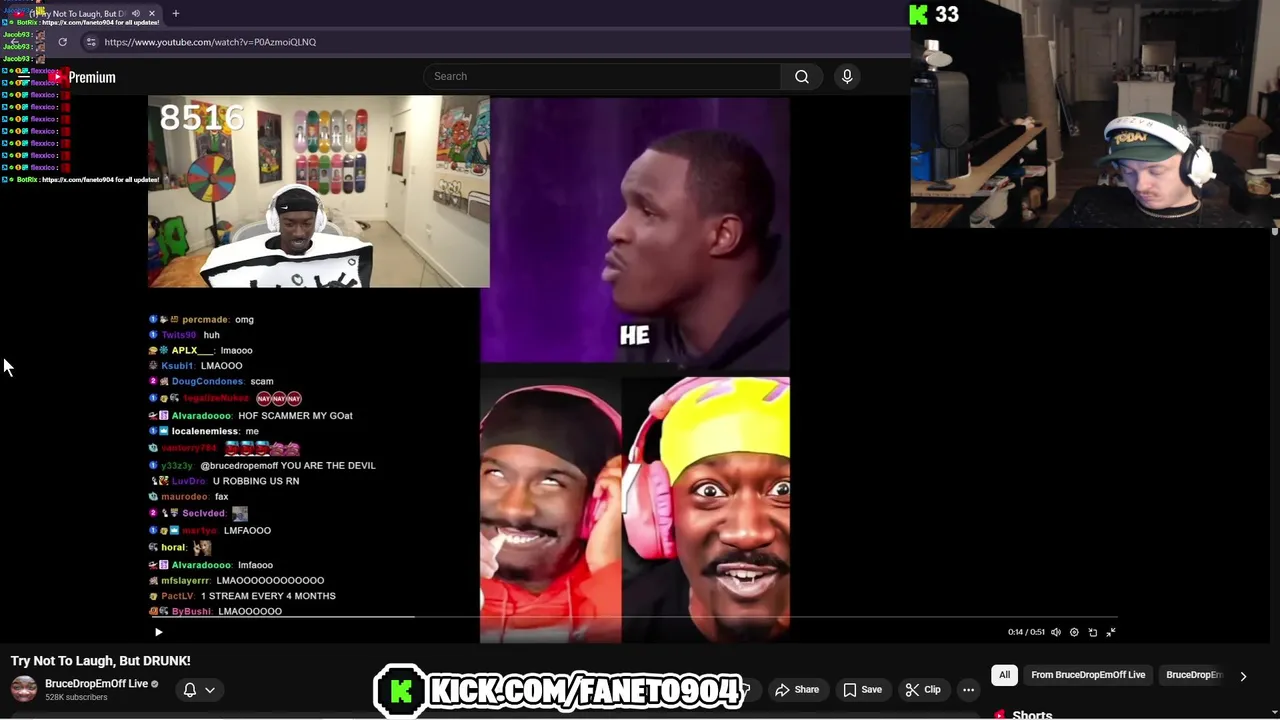Play the YouTube video
The height and width of the screenshot is (720, 1280).
click(x=158, y=632)
